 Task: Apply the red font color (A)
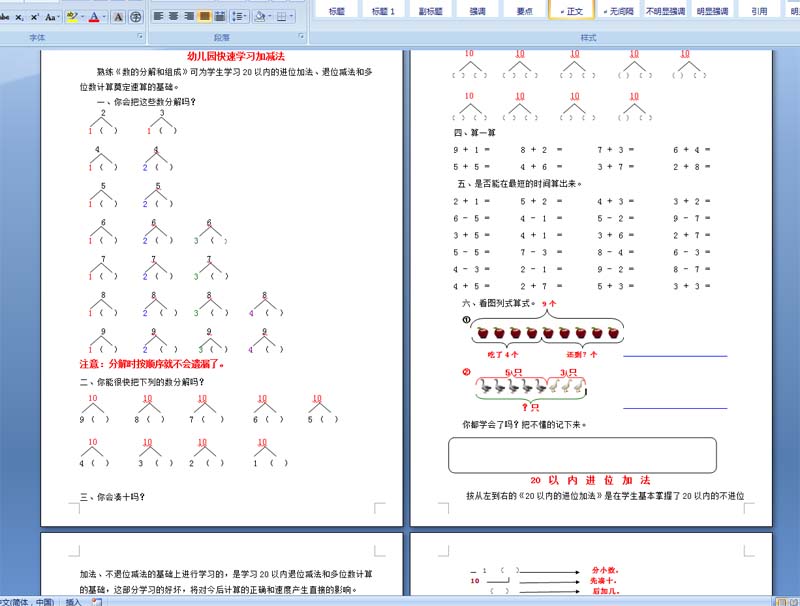[x=94, y=17]
